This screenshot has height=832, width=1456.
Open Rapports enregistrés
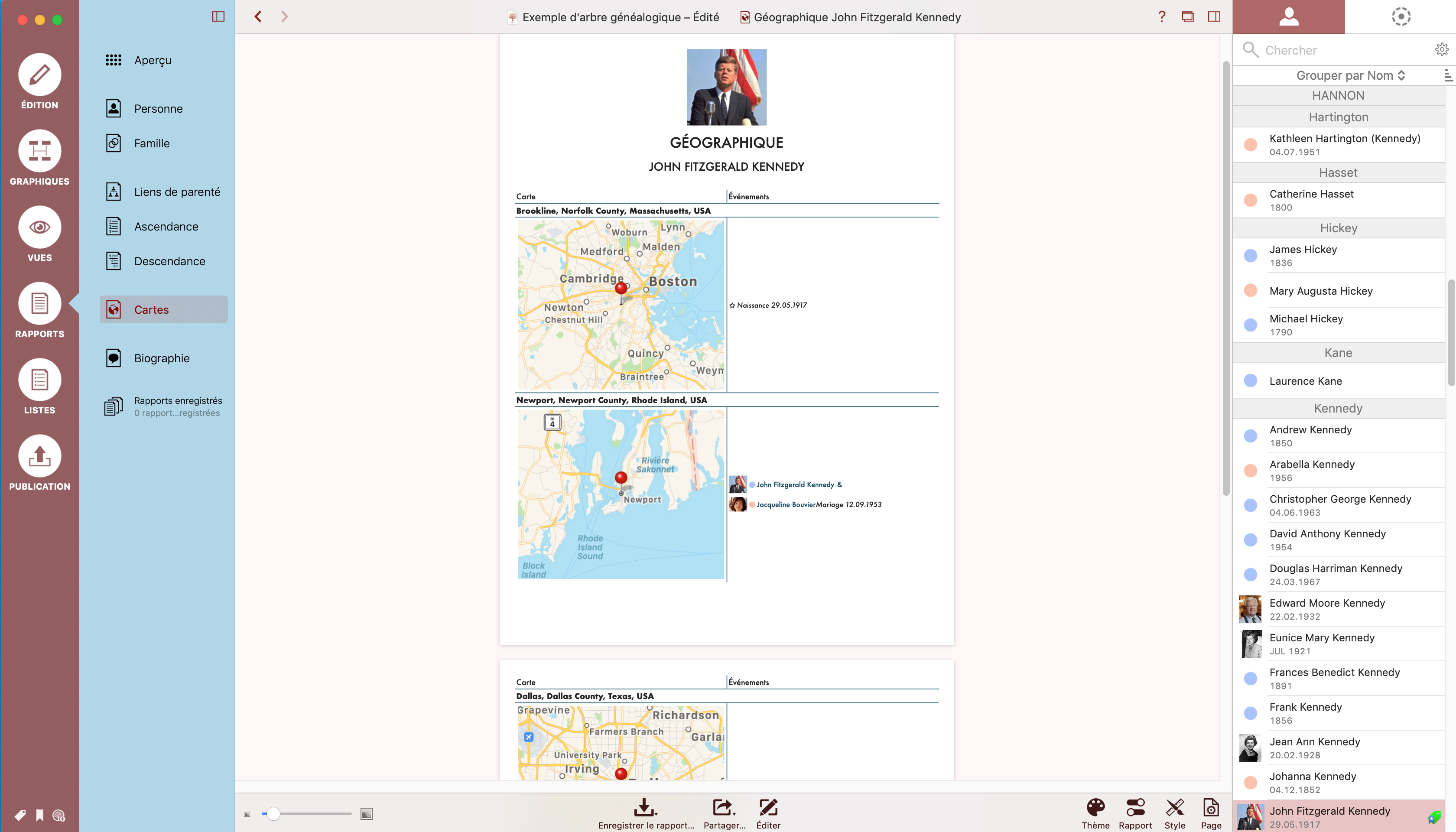[x=163, y=407]
